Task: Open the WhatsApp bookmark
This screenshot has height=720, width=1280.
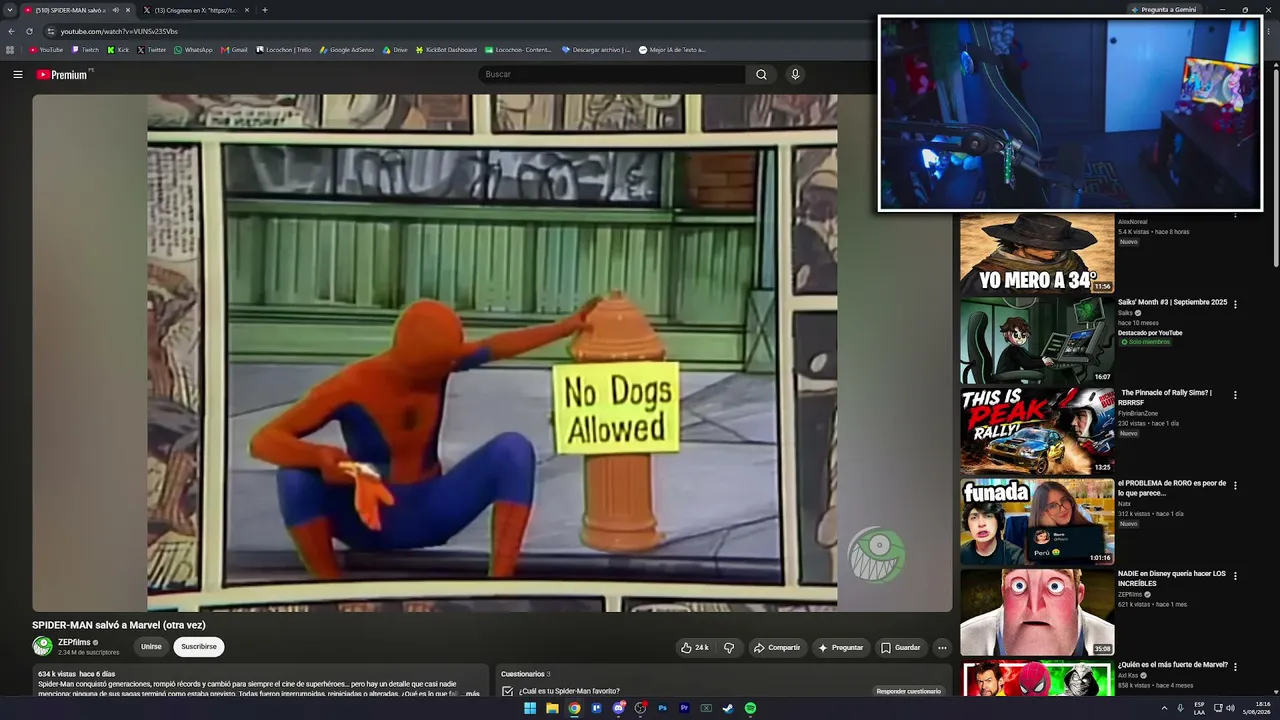Action: click(193, 49)
